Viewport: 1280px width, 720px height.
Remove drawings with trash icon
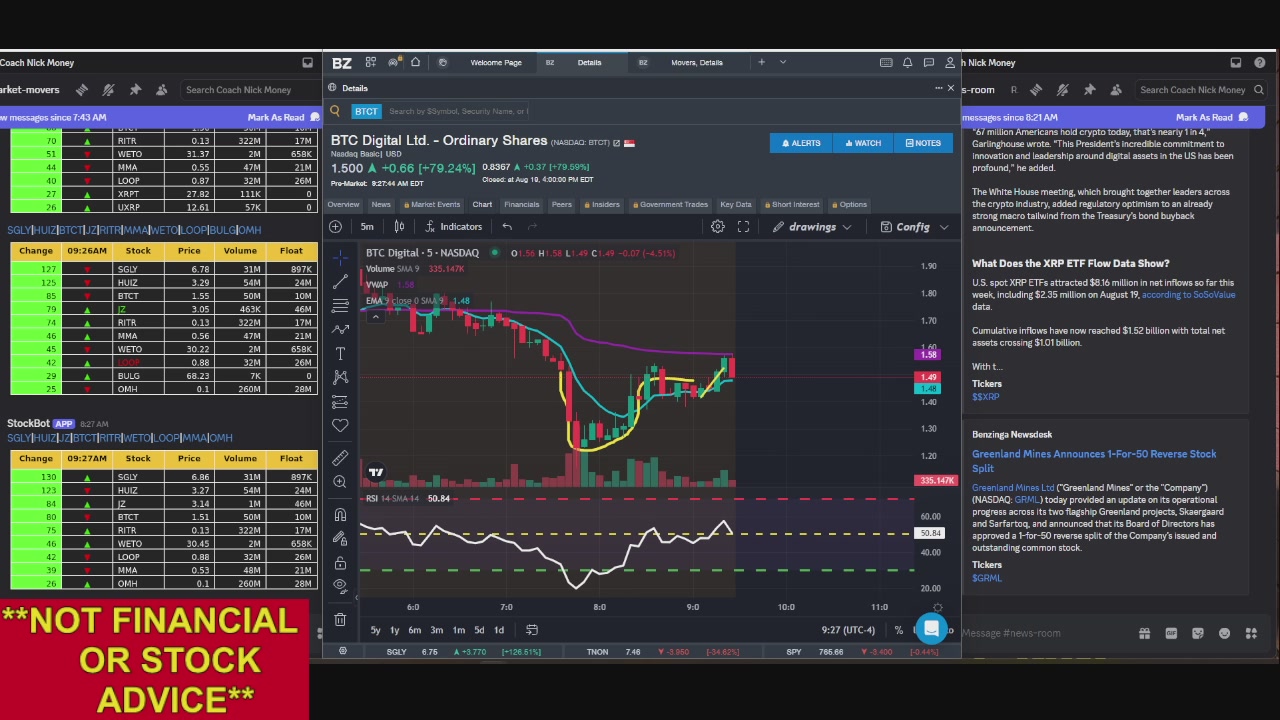pyautogui.click(x=340, y=620)
